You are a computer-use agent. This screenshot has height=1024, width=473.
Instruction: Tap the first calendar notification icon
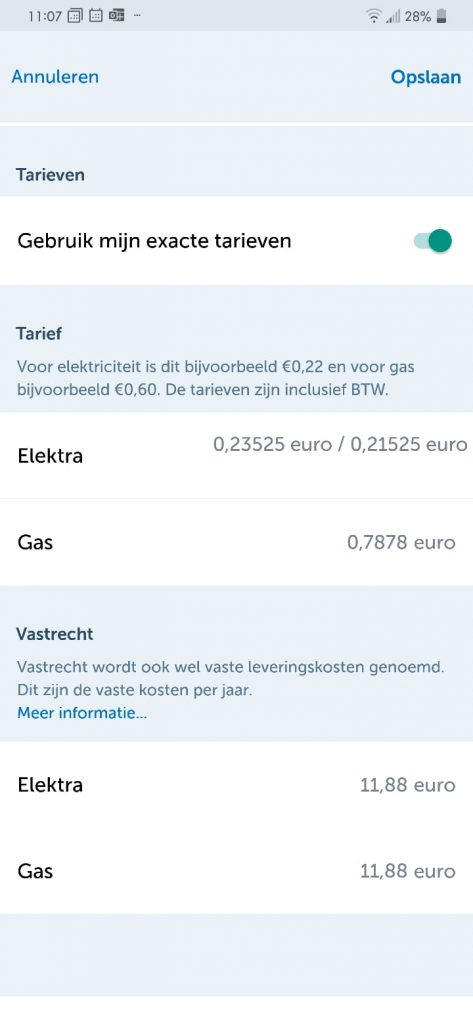tap(75, 16)
